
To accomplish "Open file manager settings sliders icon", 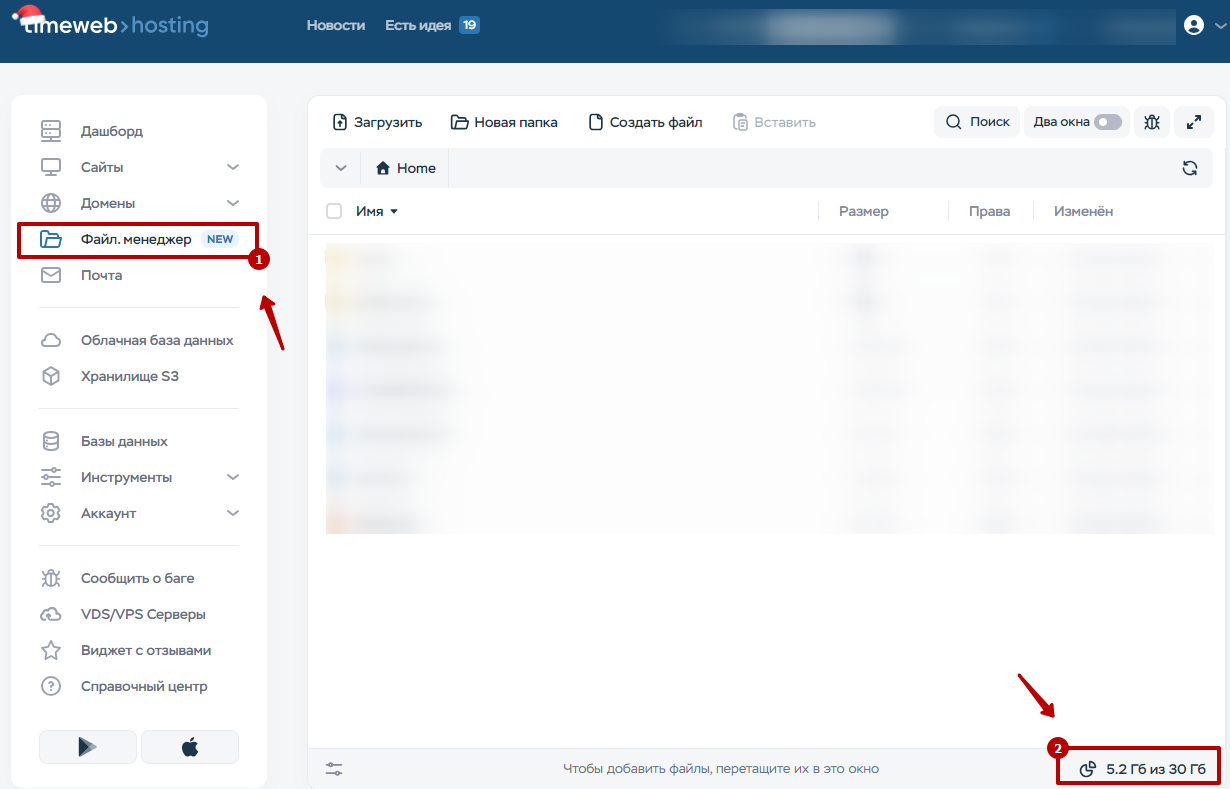I will pyautogui.click(x=334, y=769).
